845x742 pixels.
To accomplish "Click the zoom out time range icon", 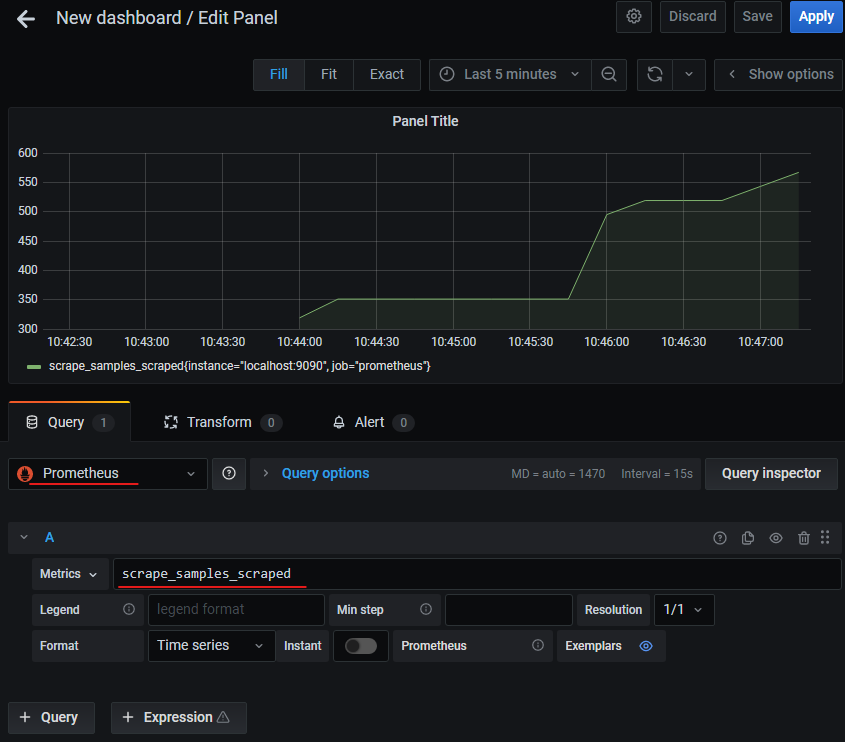I will tap(608, 74).
